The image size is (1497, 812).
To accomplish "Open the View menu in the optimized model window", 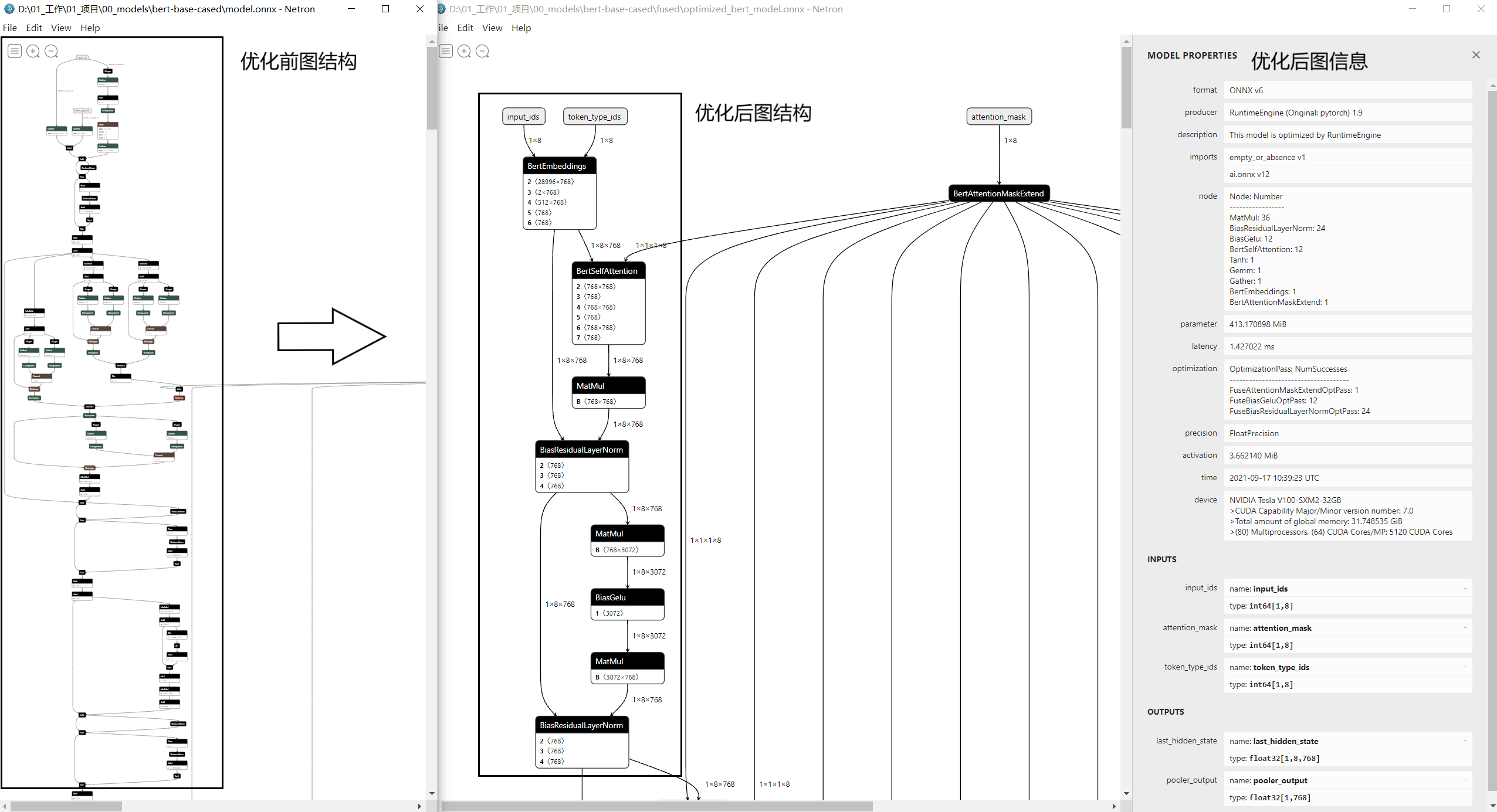I will [x=492, y=28].
